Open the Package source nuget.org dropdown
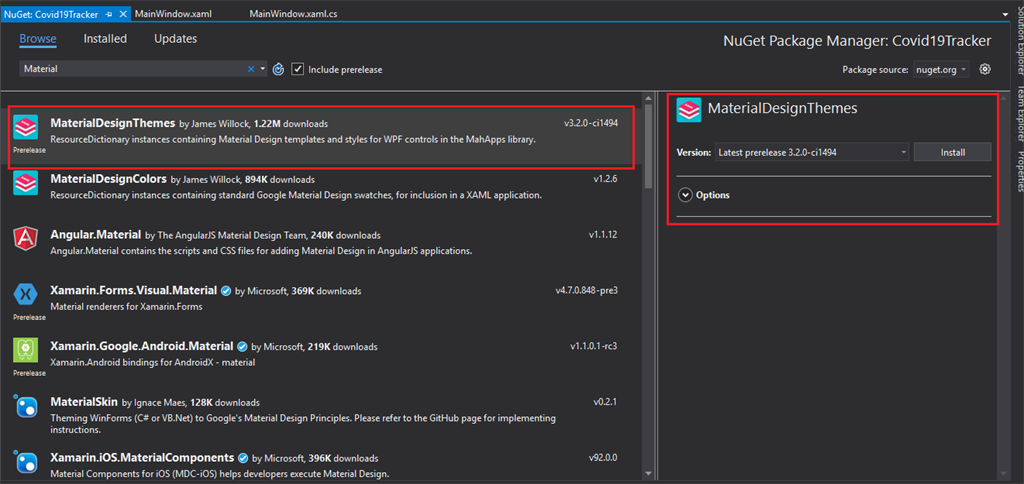The height and width of the screenshot is (484, 1024). pyautogui.click(x=940, y=69)
